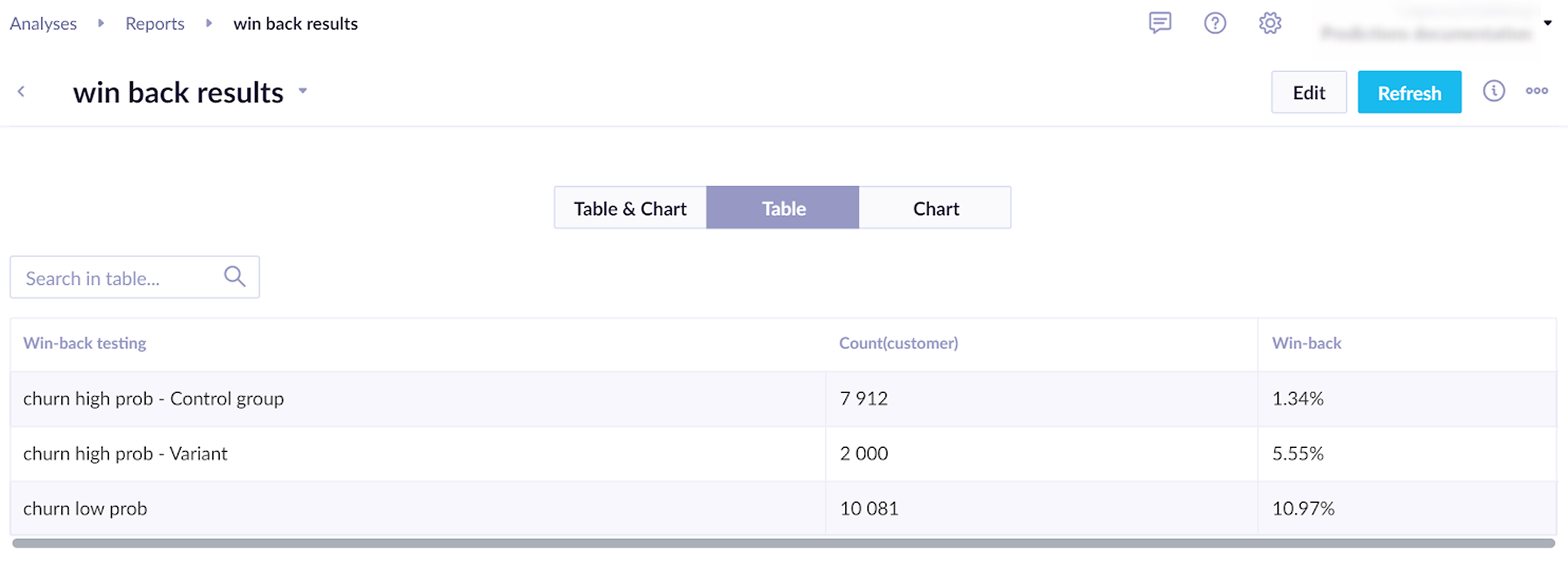Click the Edit button
The image size is (1568, 566).
tap(1309, 92)
